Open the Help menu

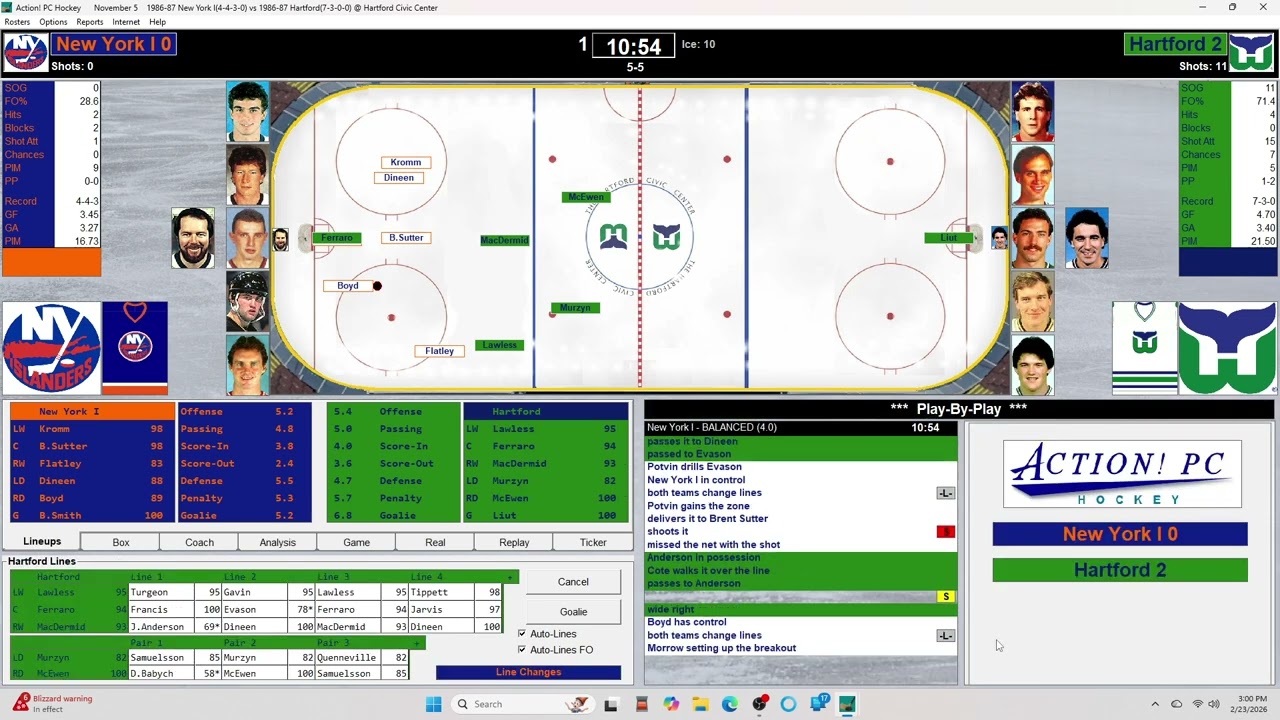pyautogui.click(x=157, y=22)
